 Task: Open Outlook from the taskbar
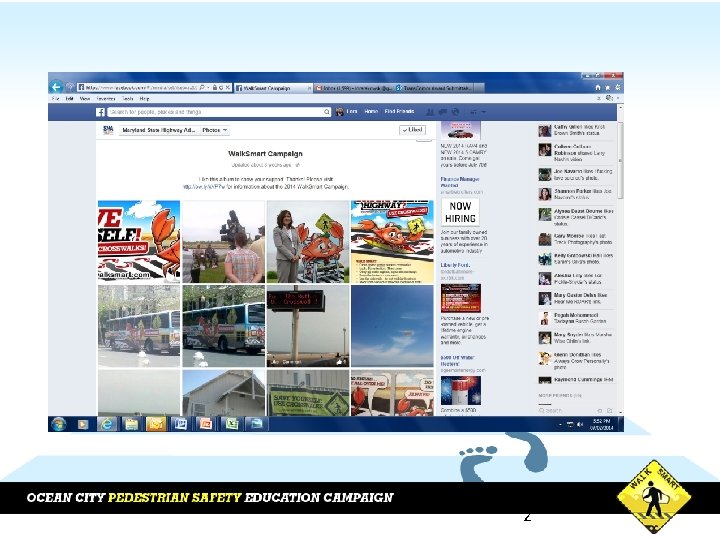point(156,424)
